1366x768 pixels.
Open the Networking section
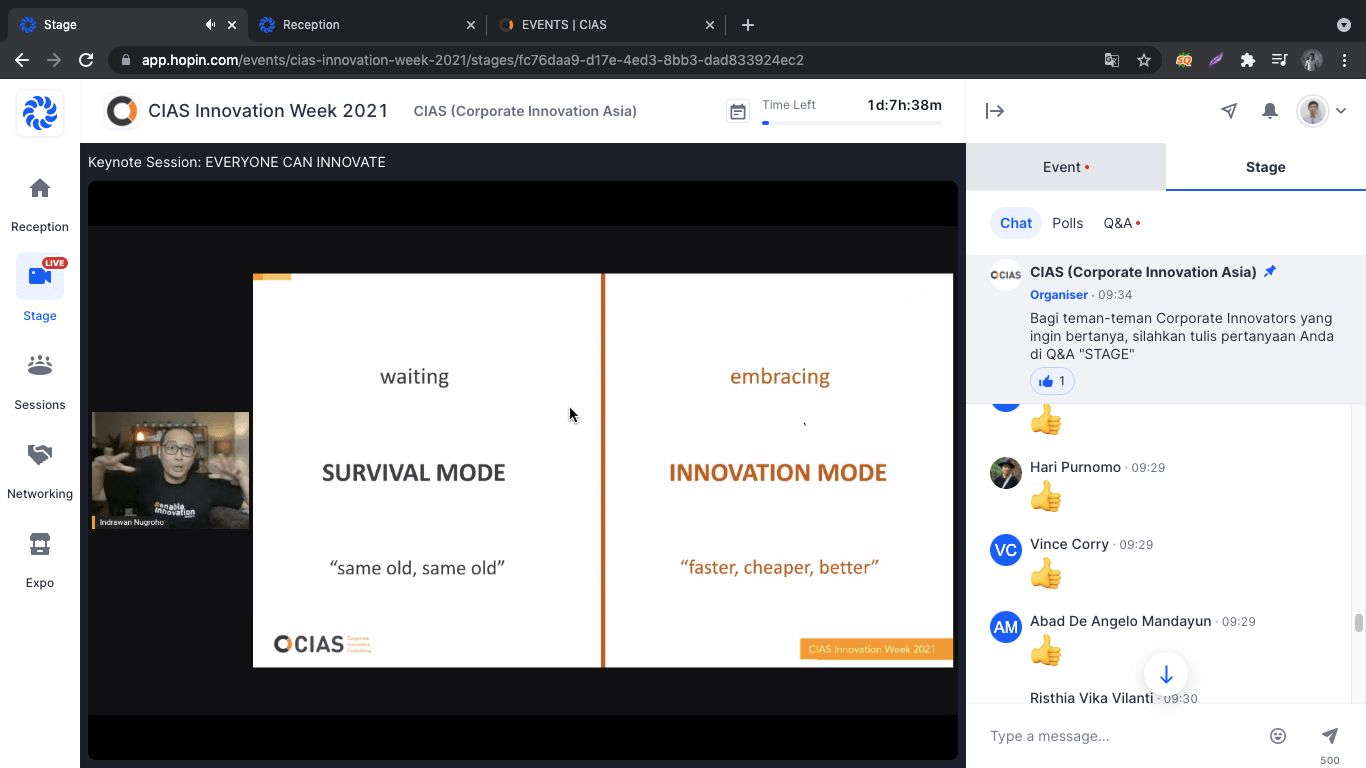pos(40,470)
